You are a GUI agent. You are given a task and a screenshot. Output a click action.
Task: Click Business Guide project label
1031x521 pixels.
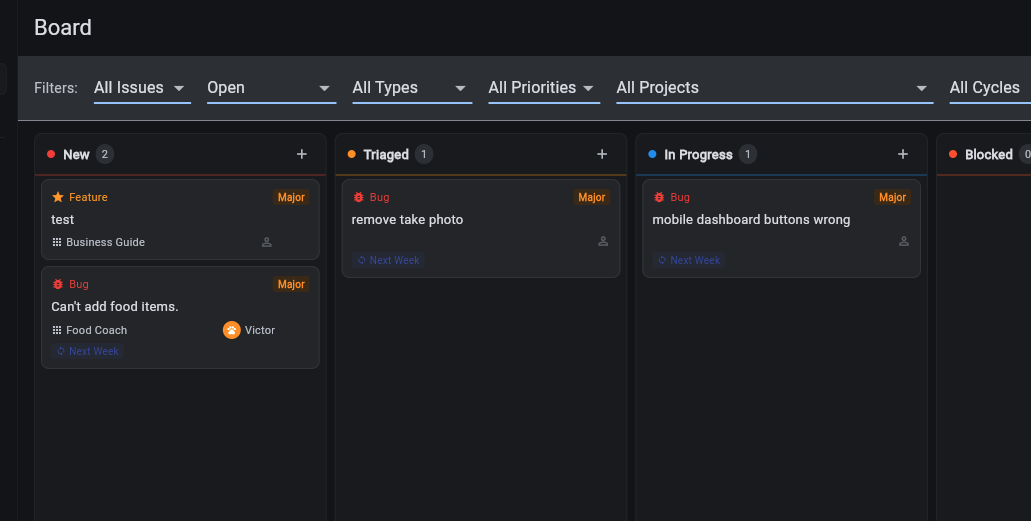105,242
